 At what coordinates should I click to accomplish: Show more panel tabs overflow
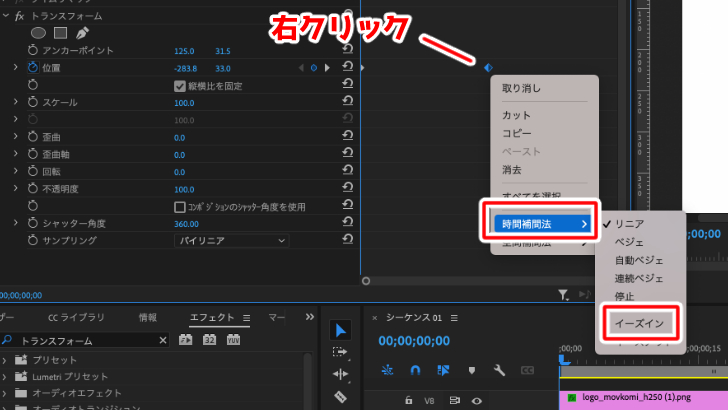[x=310, y=317]
